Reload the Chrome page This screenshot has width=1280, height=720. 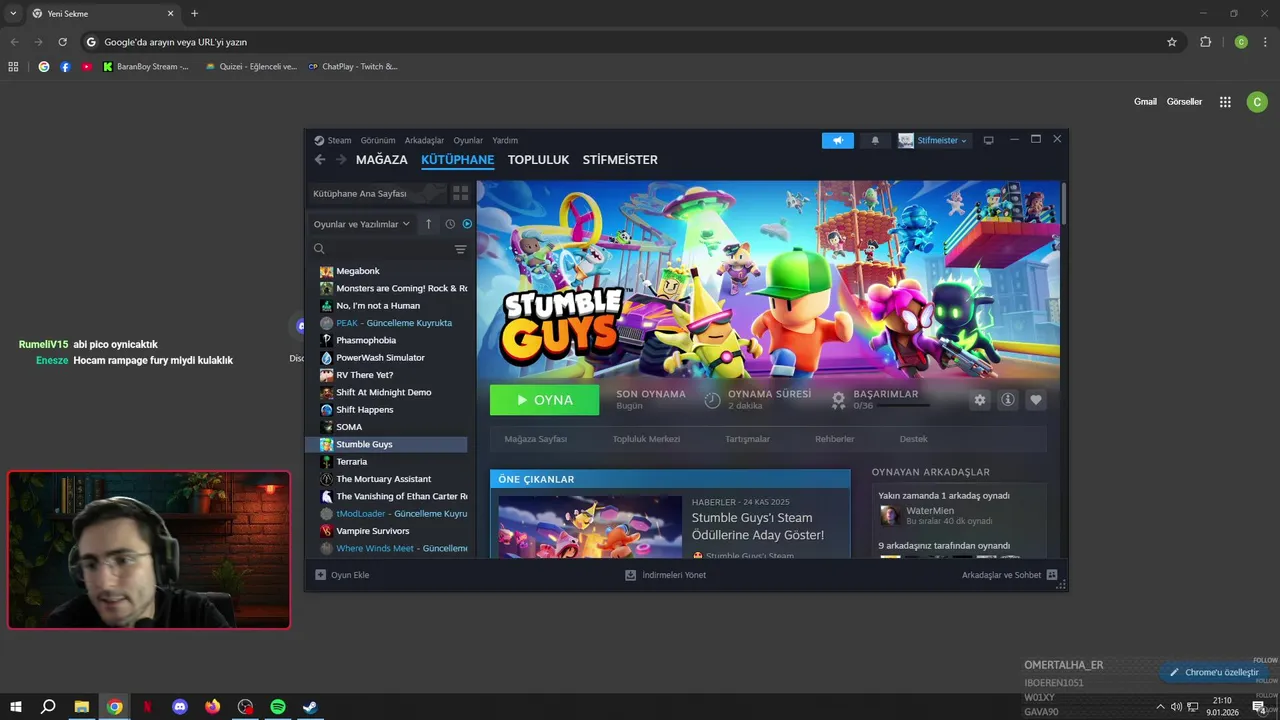click(x=62, y=42)
